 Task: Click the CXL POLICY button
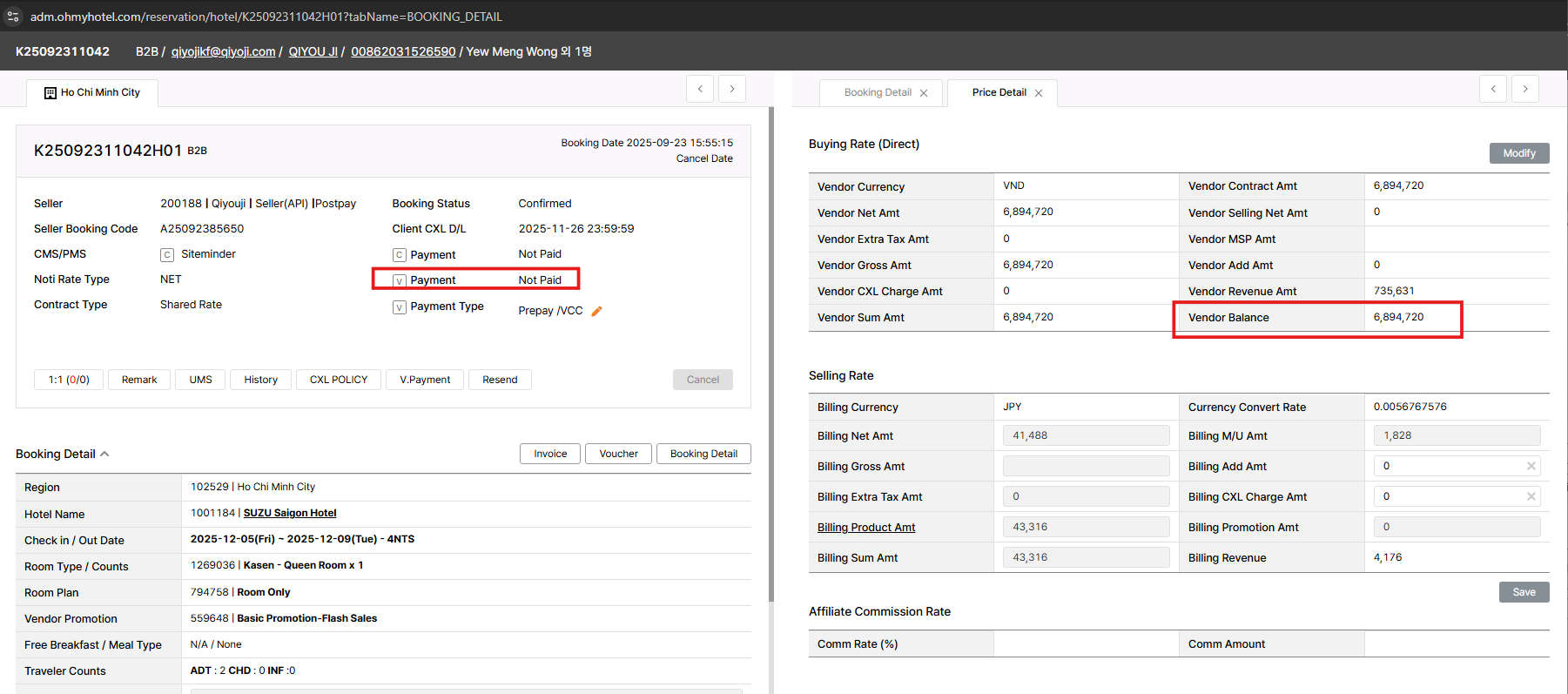tap(339, 380)
